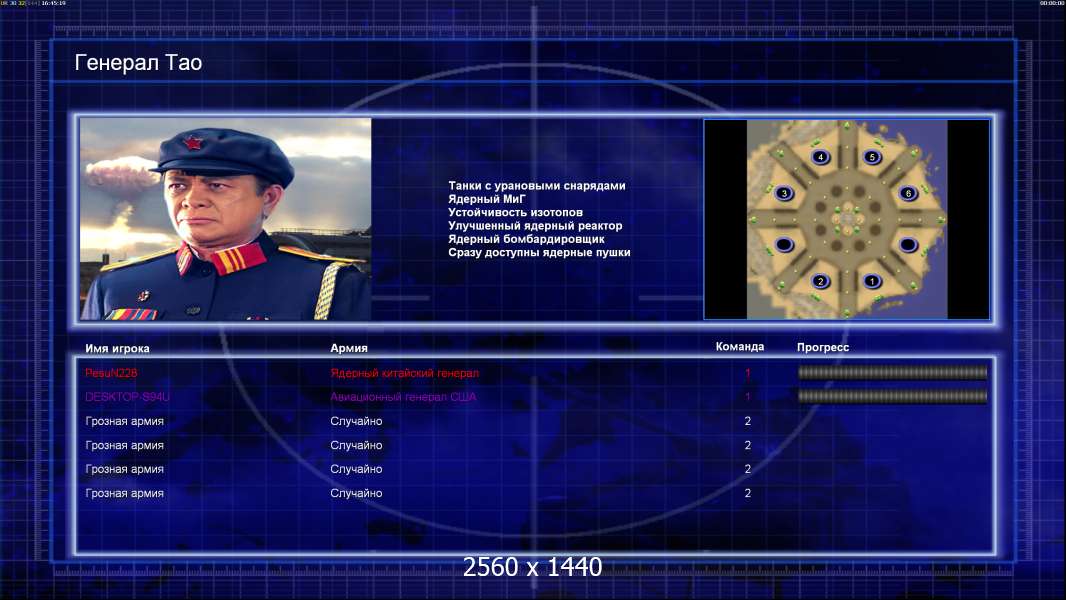Click General Tao portrait image

pos(226,219)
